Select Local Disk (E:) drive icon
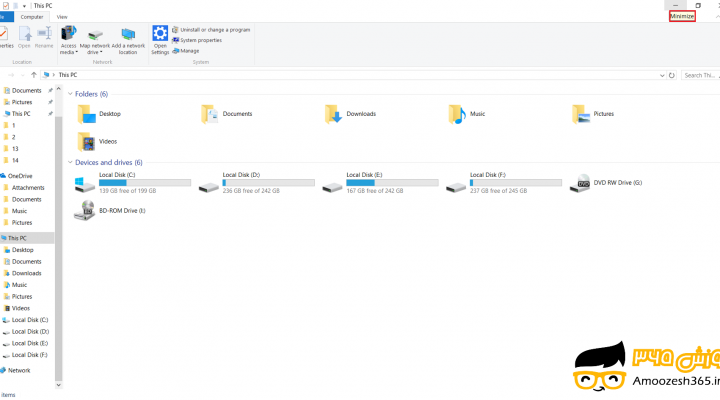 (332, 187)
